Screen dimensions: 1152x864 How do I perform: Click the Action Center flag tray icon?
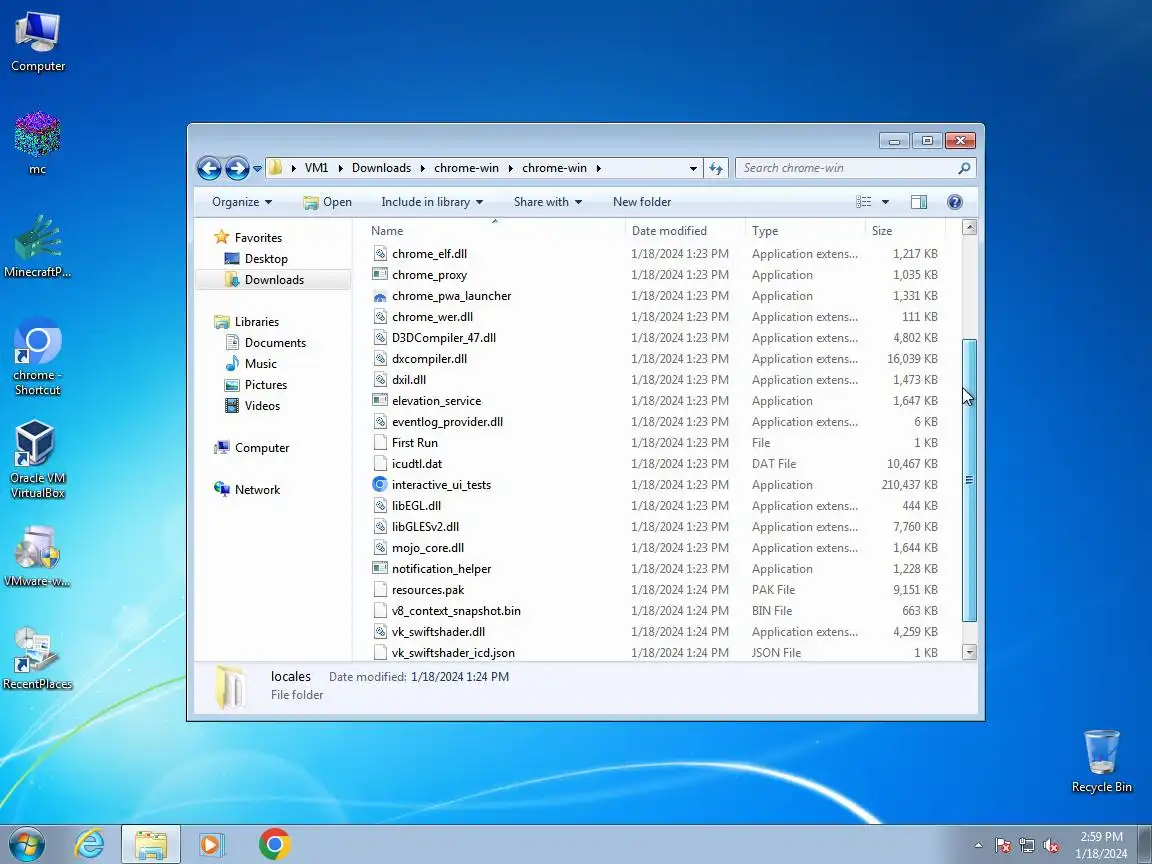tap(1003, 846)
